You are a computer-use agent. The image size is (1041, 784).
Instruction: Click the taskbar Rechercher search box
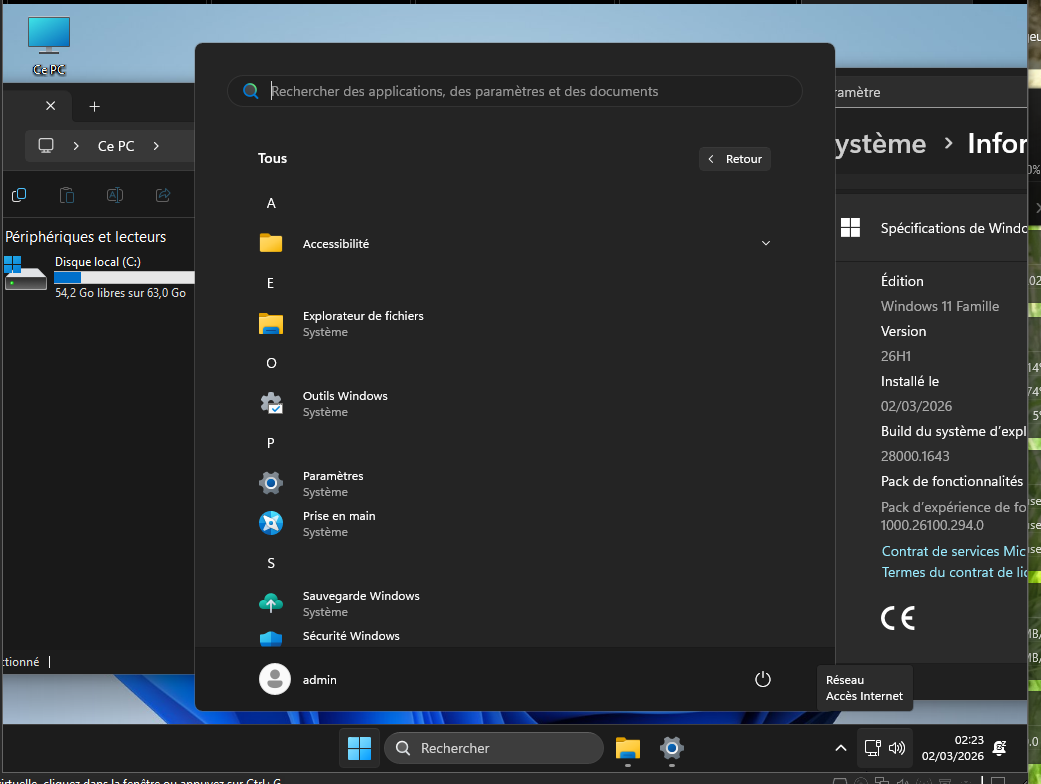point(493,748)
